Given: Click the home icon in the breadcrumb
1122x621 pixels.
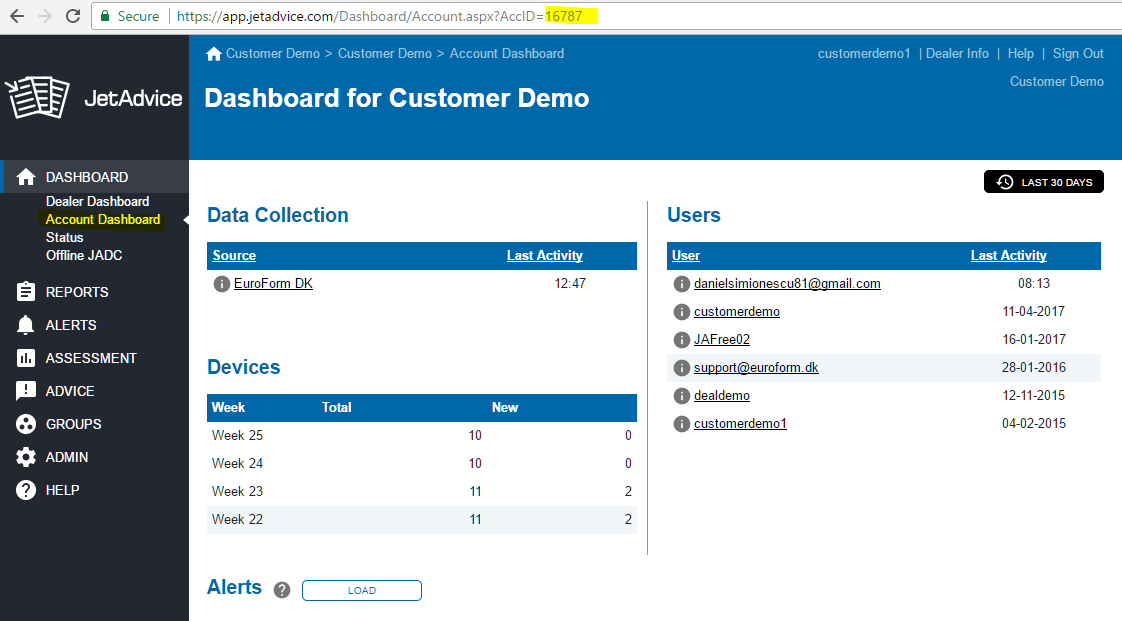Looking at the screenshot, I should click(x=213, y=54).
